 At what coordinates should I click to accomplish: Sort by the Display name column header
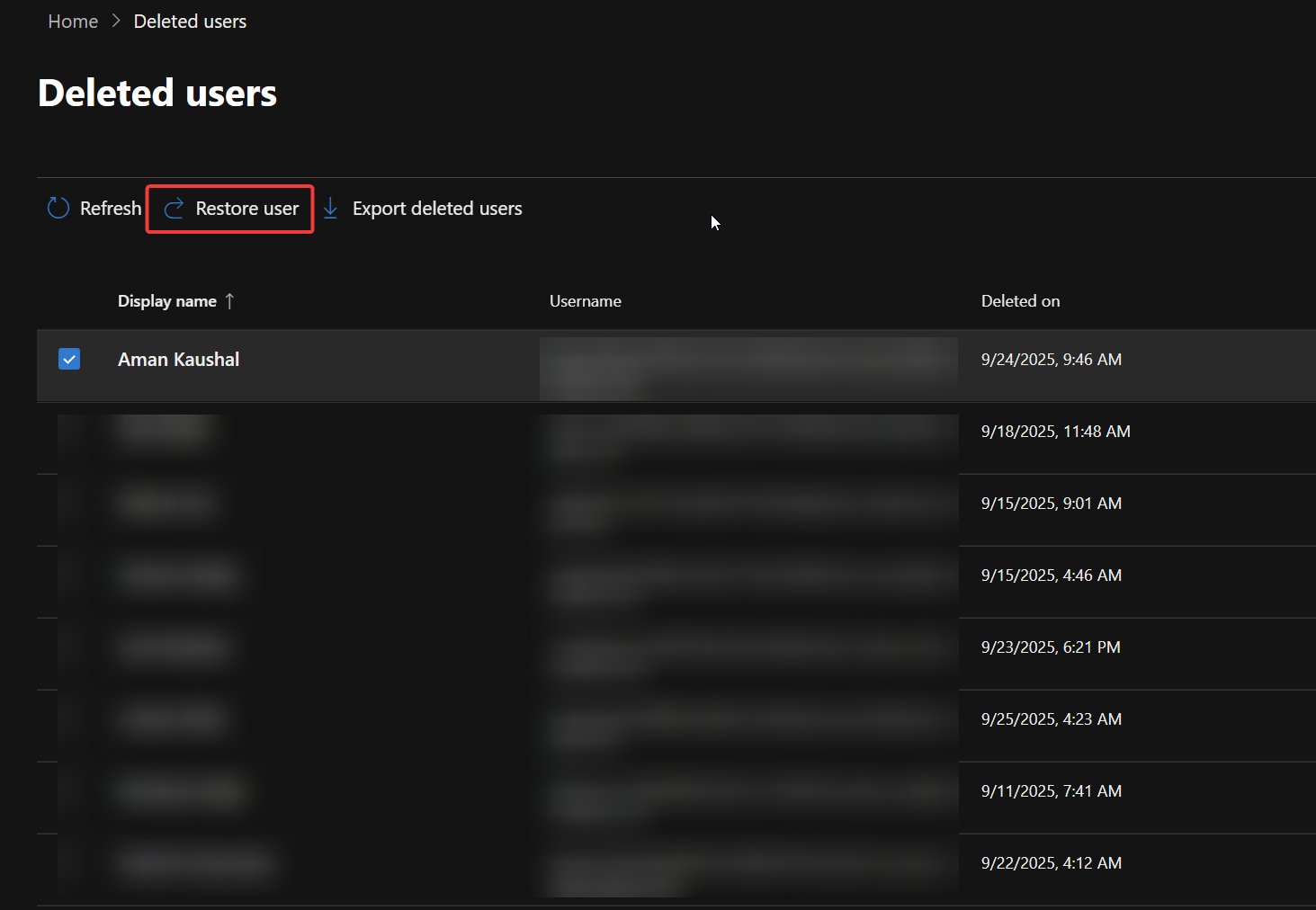(x=167, y=301)
